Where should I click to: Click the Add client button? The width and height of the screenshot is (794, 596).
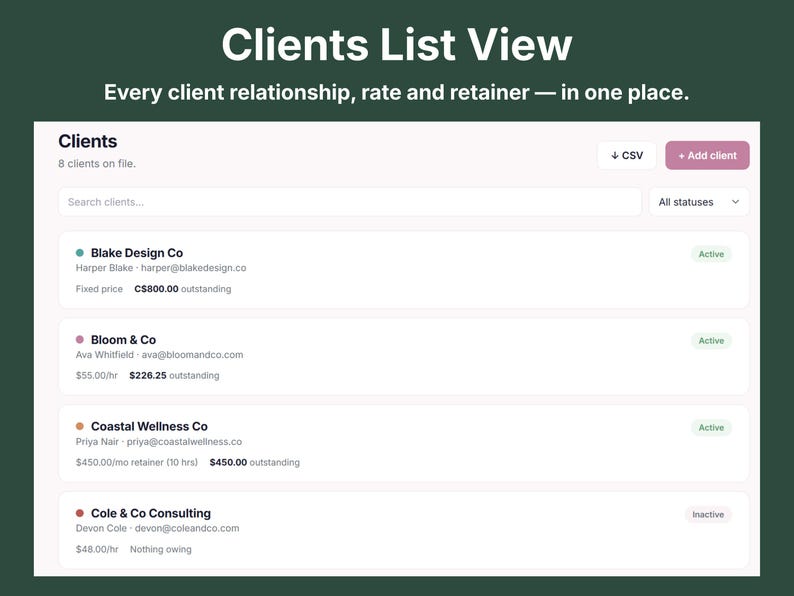[707, 155]
